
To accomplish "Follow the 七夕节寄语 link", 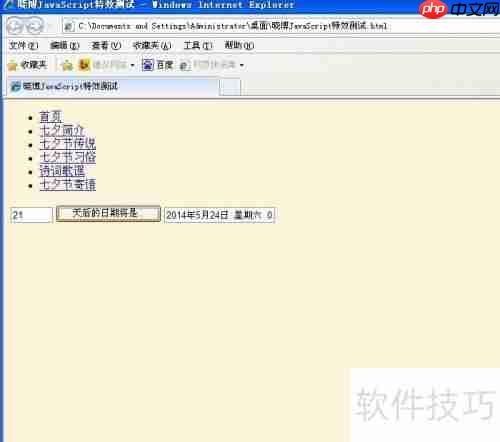I will click(x=68, y=185).
